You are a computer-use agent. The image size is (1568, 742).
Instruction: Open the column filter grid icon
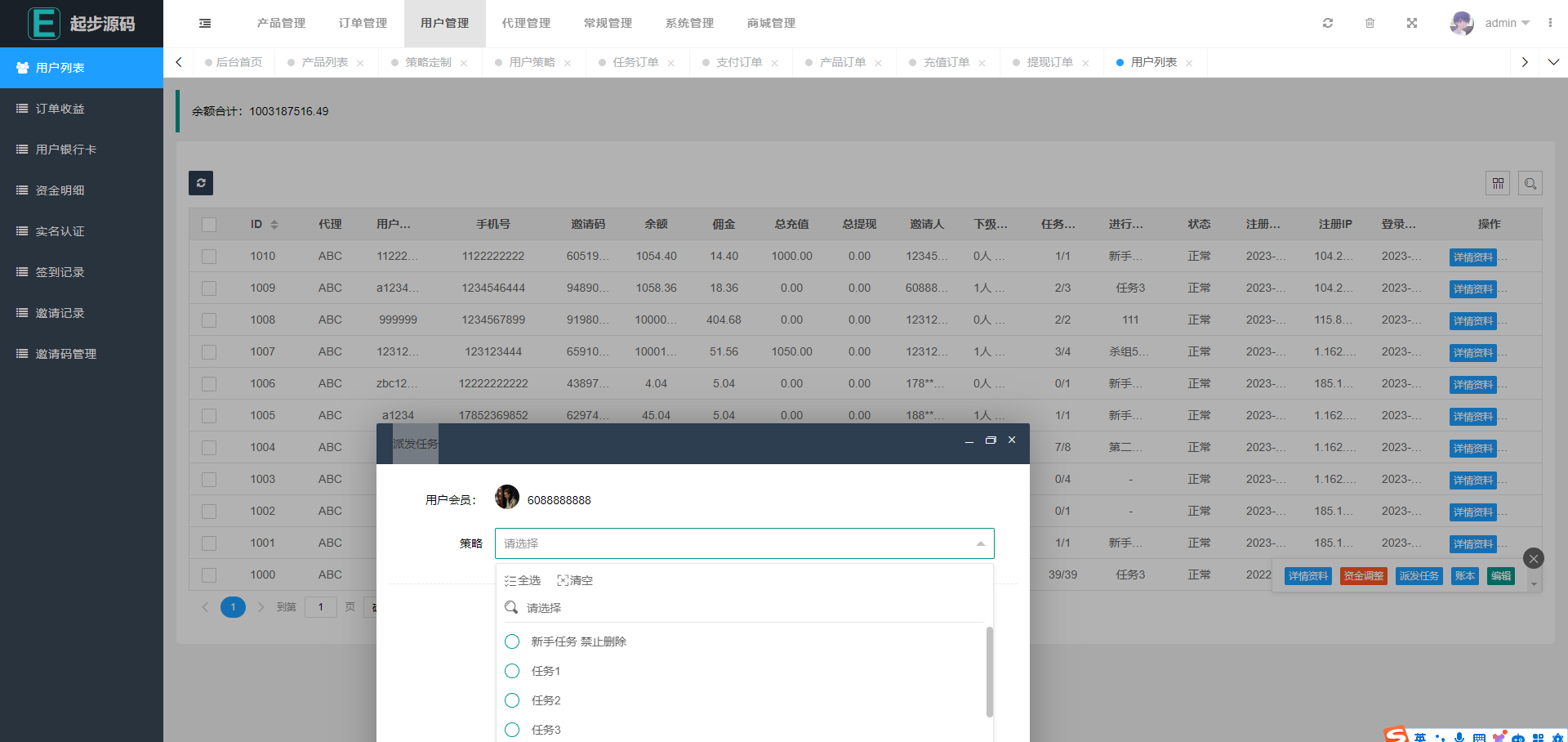coord(1498,184)
